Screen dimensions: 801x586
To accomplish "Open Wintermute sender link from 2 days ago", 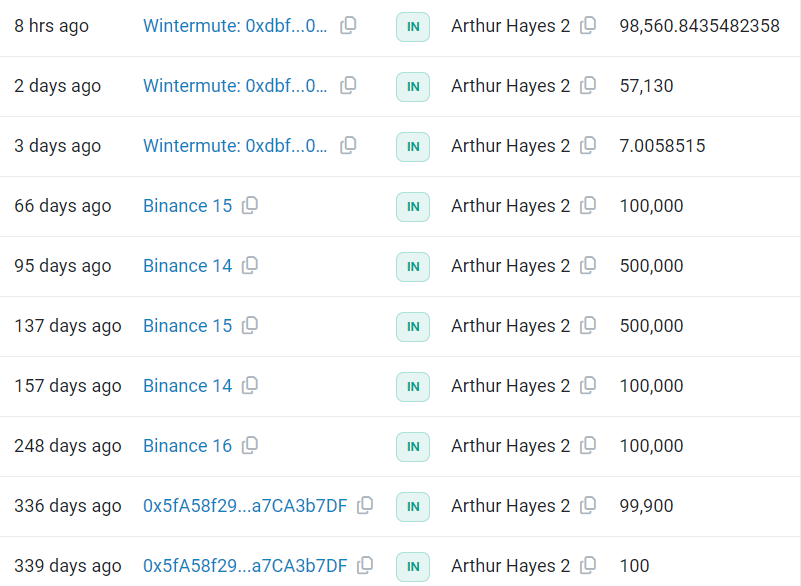I will coord(235,85).
